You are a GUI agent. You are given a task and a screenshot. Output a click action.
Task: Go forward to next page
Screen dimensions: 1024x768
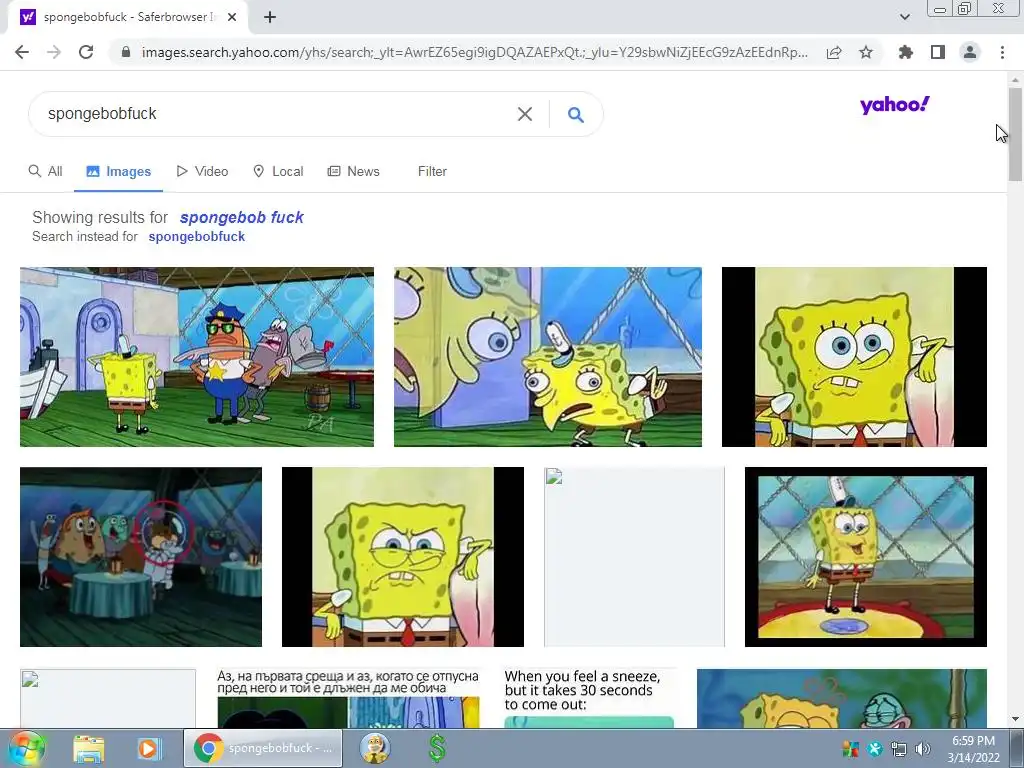click(x=54, y=52)
